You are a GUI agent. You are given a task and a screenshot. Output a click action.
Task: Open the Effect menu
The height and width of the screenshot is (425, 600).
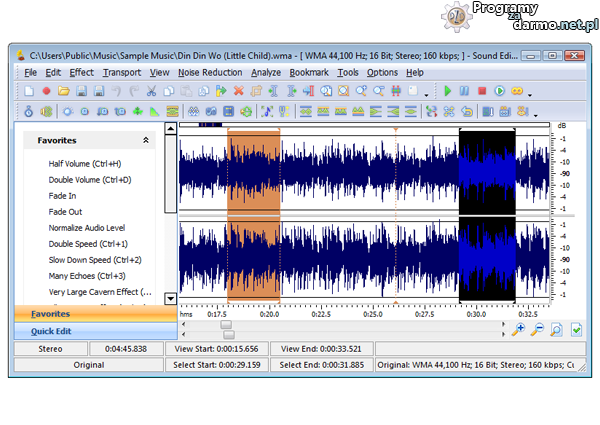coord(82,73)
